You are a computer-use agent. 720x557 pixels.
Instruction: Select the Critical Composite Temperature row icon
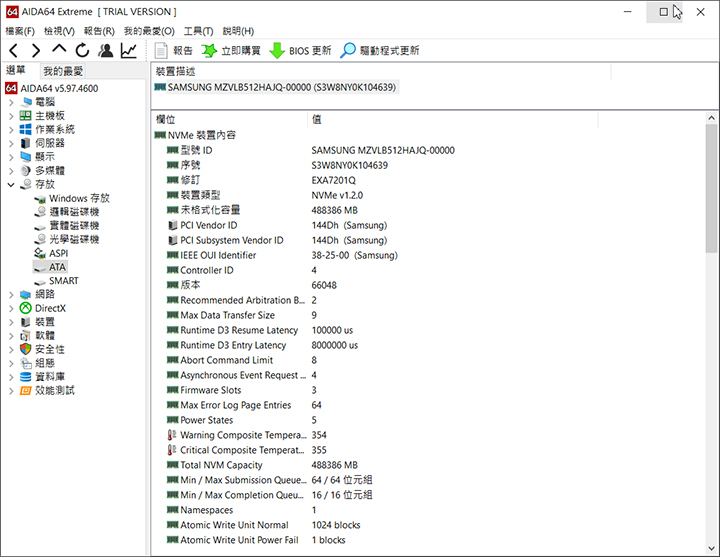(x=172, y=450)
